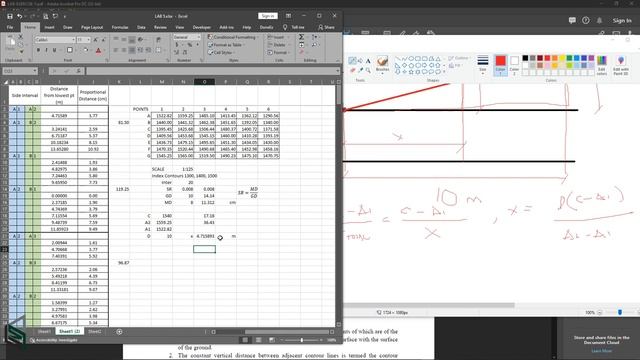Apply bold formatting in Excel ribbon
Image resolution: width=640 pixels, height=360 pixels.
tap(38, 50)
